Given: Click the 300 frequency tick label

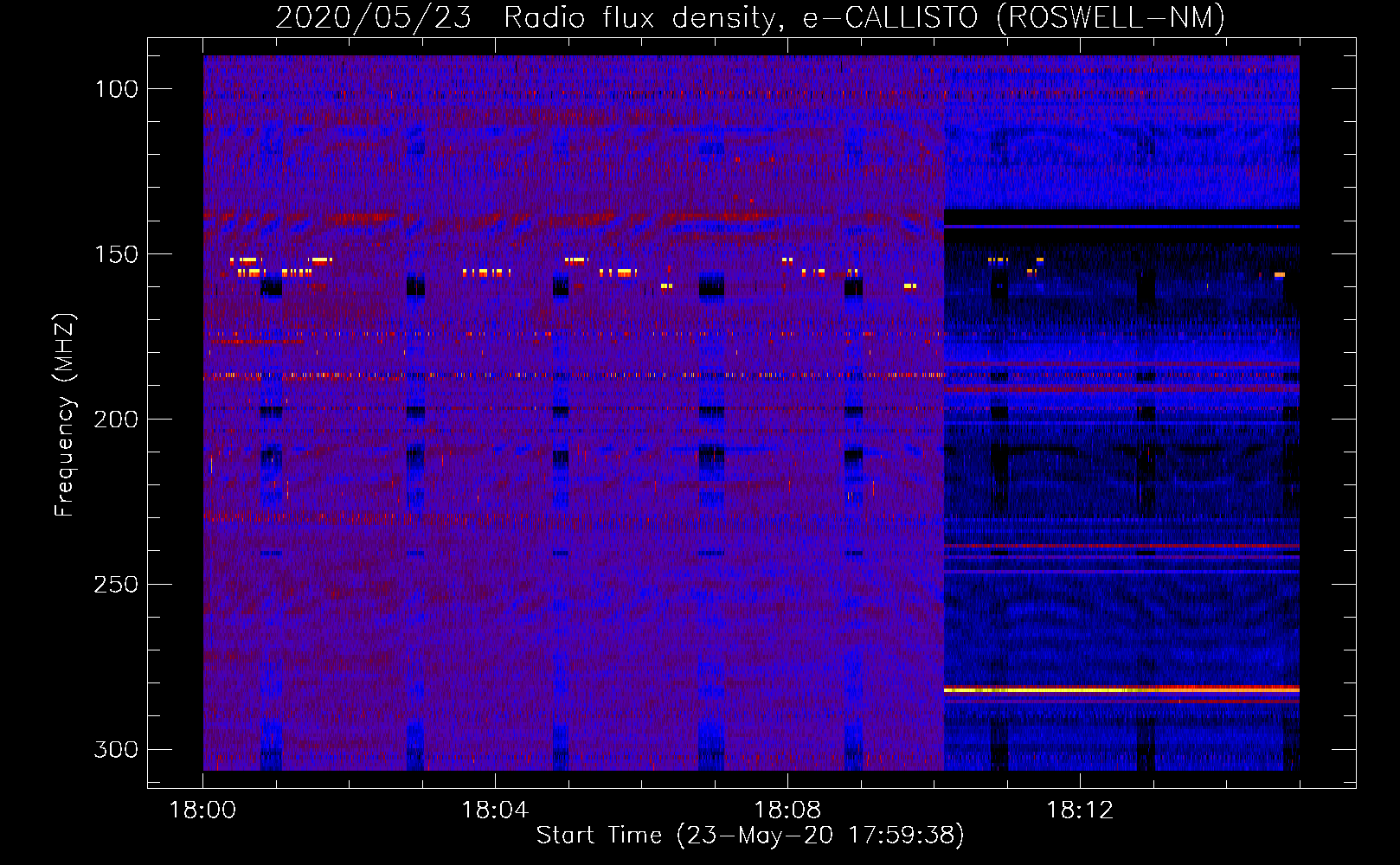Looking at the screenshot, I should click(116, 749).
